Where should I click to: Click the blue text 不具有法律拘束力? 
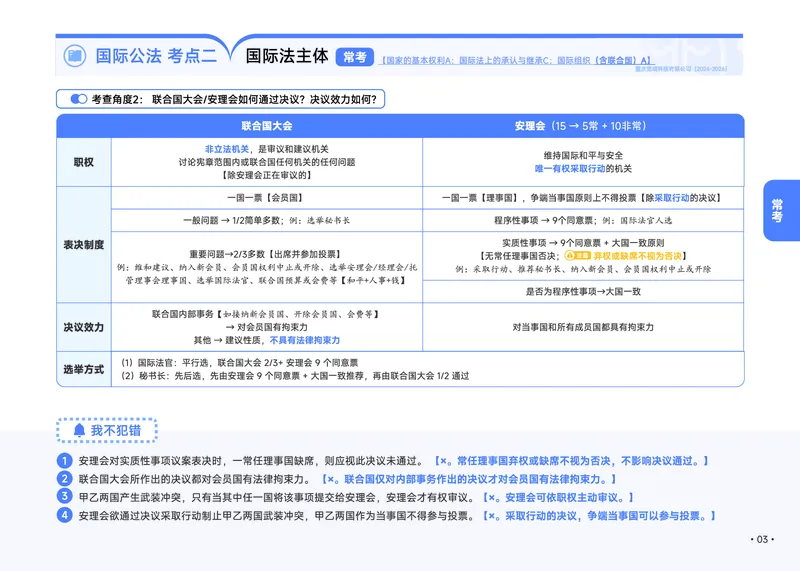pos(305,340)
